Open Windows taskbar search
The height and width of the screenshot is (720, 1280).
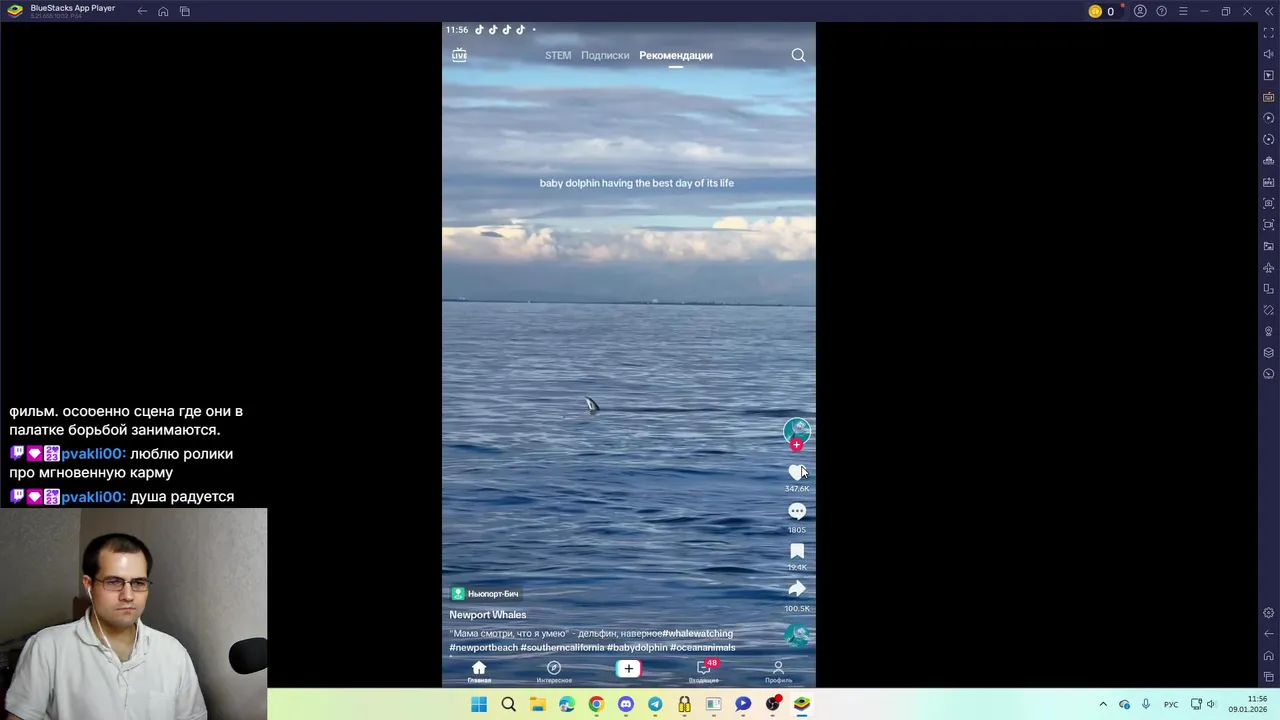click(x=508, y=704)
